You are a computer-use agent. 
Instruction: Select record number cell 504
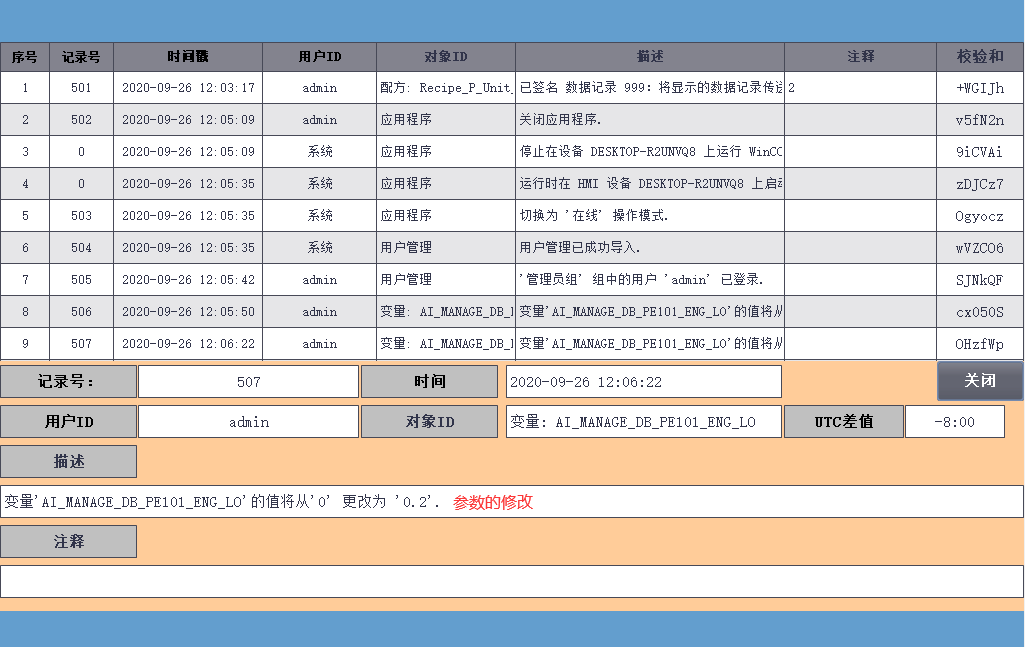tap(81, 248)
